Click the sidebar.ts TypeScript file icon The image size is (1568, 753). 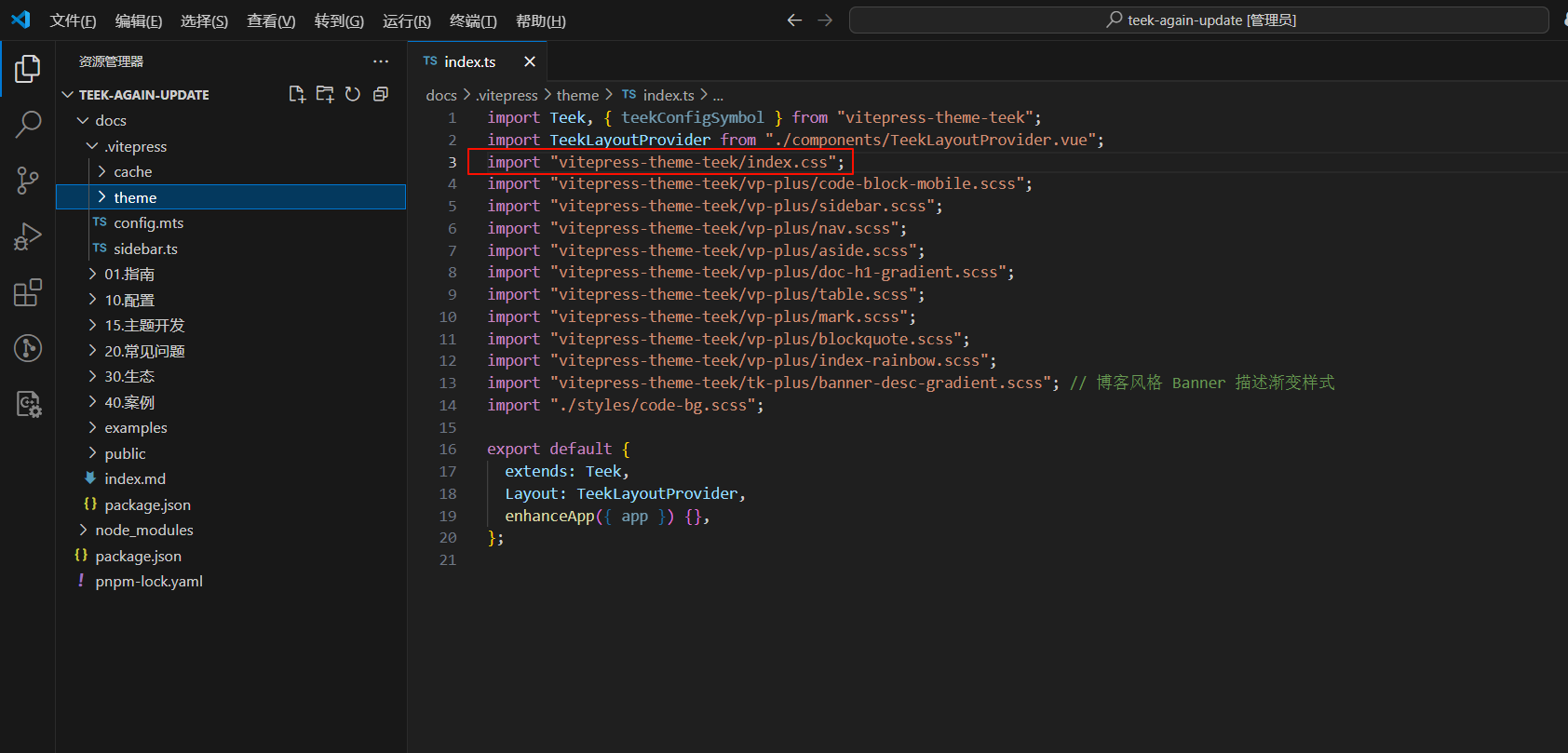(x=100, y=249)
